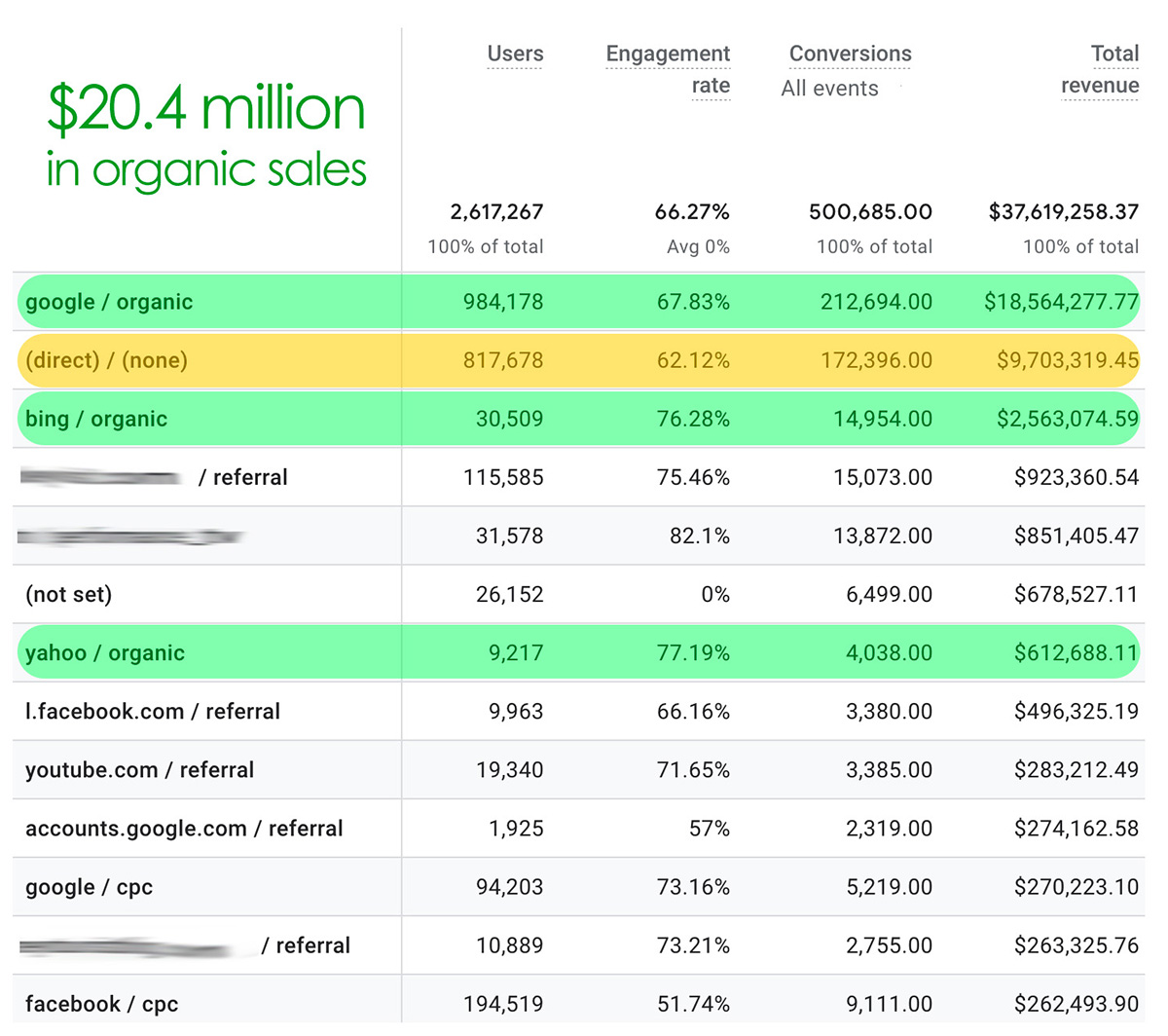Screen dimensions: 1168x1036
Task: Click bing organic revenue $2,563,074.59
Action: pos(1068,419)
